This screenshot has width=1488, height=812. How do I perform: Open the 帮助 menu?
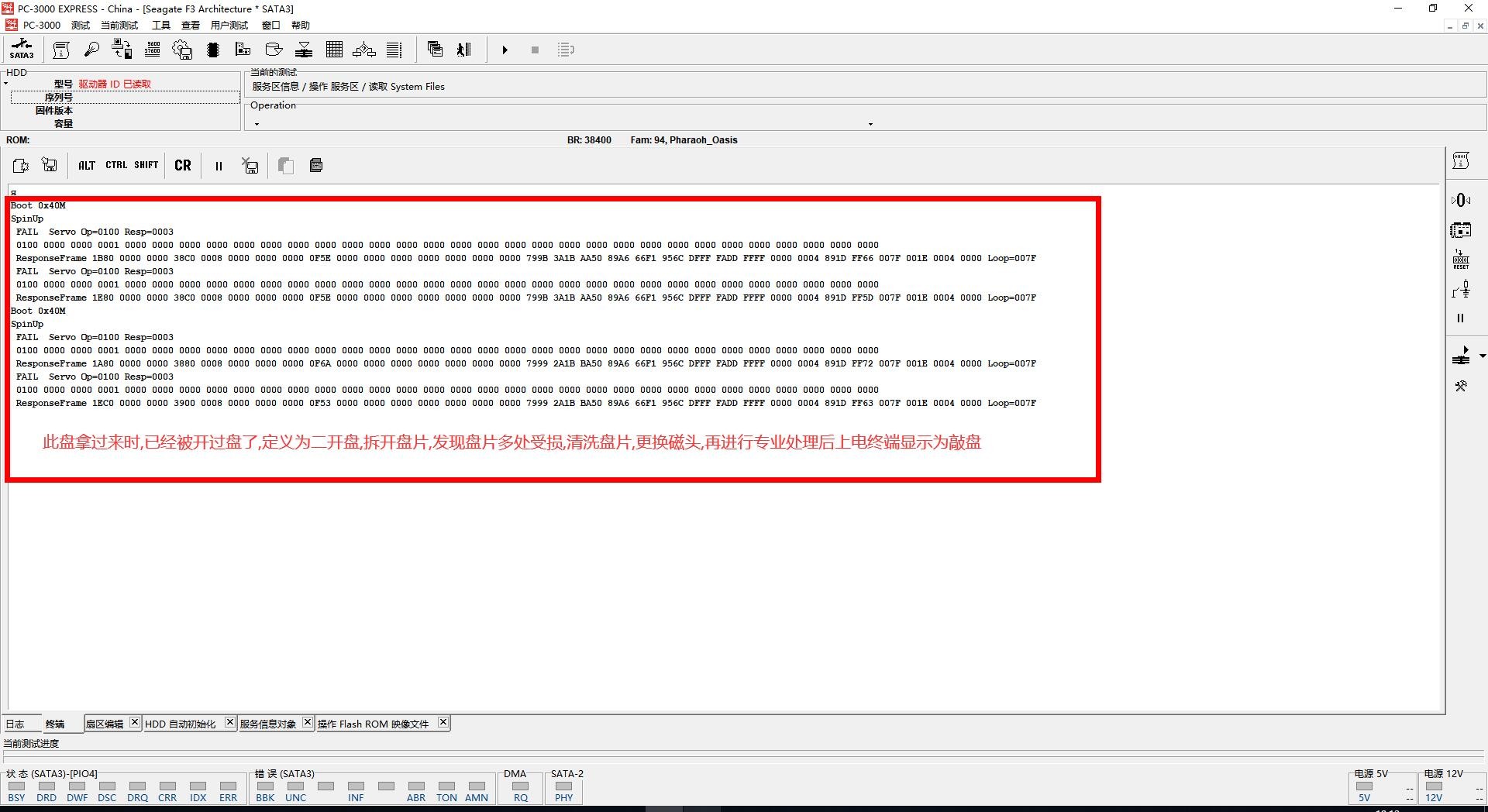coord(301,25)
